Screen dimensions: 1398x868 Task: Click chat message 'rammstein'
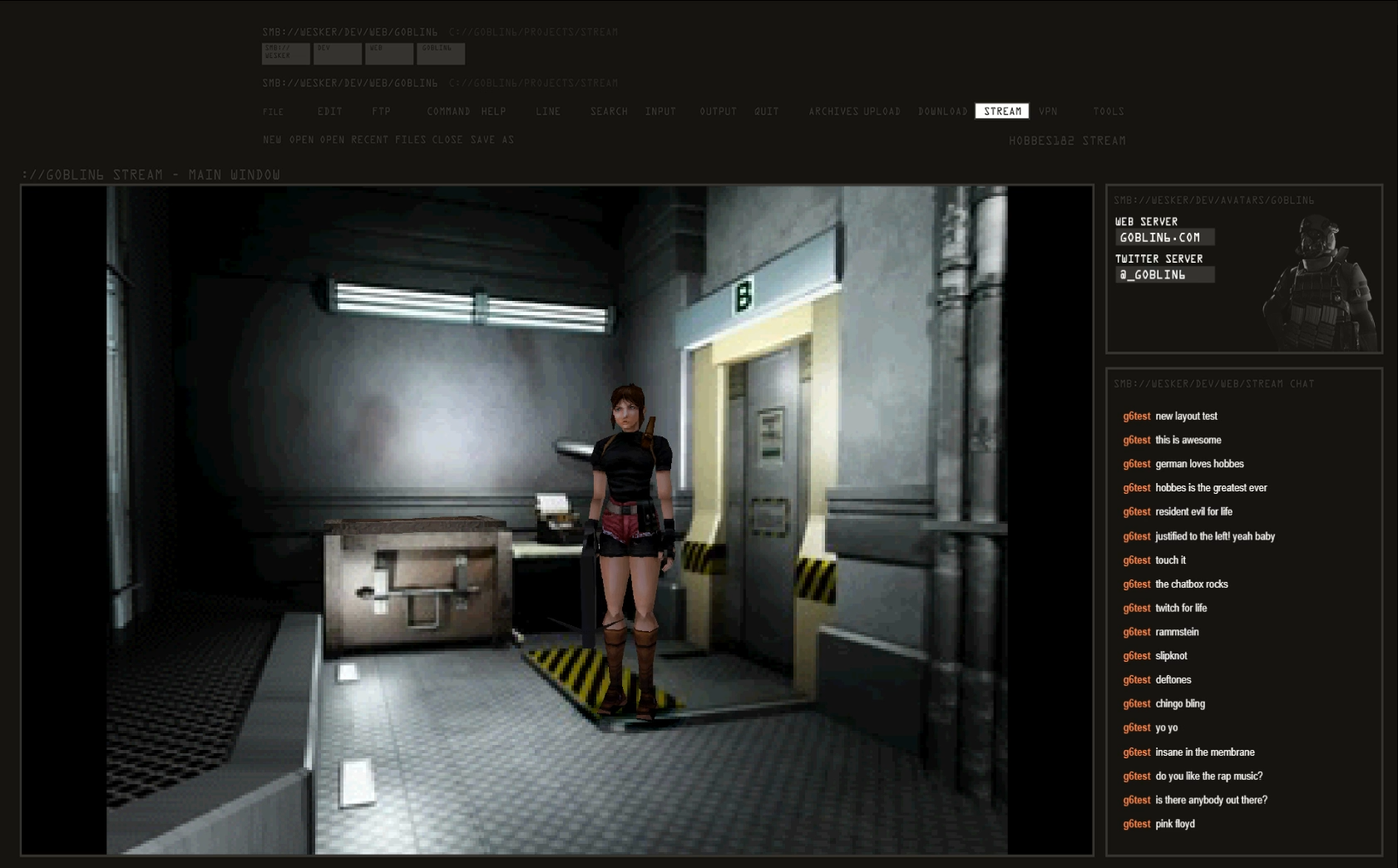pos(1177,633)
